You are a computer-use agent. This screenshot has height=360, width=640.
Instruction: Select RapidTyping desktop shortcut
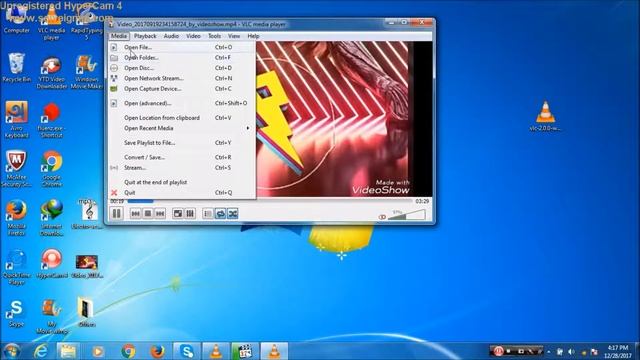coord(86,22)
